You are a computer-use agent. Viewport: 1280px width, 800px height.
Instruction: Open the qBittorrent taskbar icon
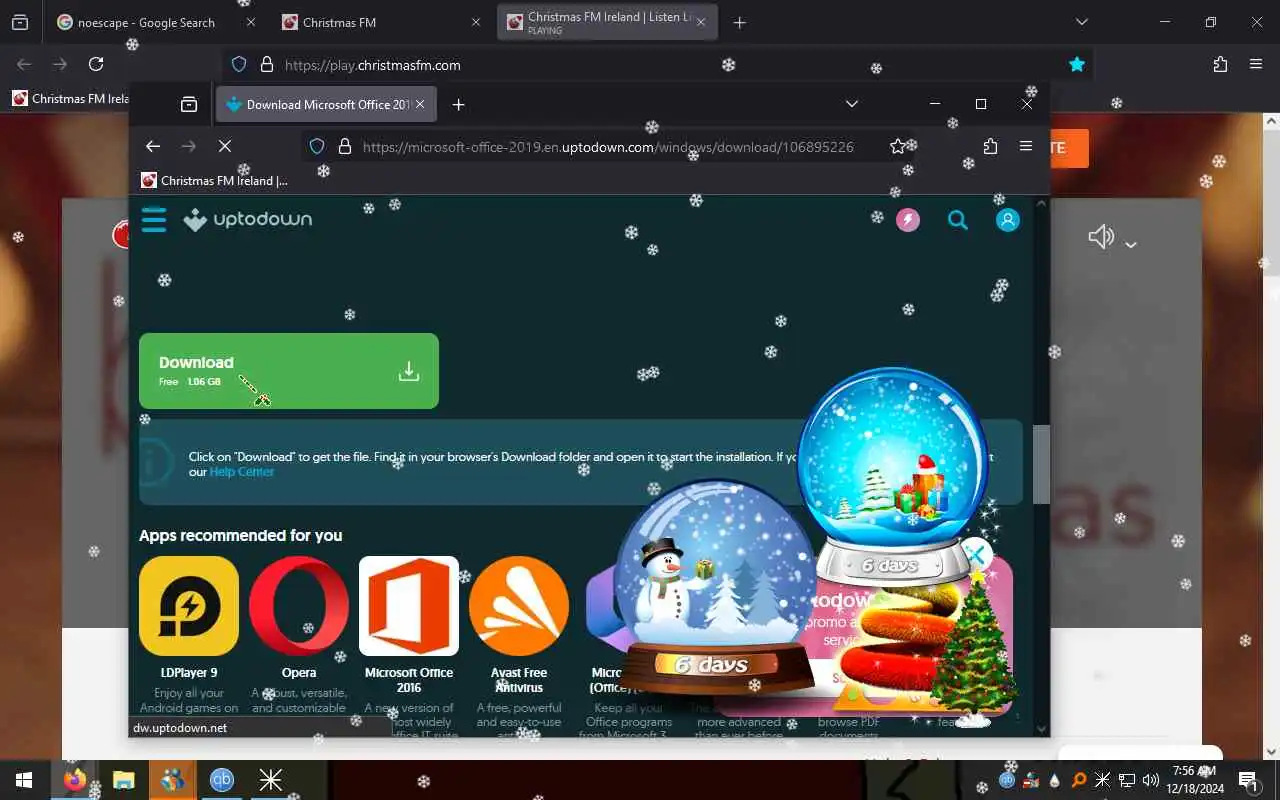click(222, 780)
